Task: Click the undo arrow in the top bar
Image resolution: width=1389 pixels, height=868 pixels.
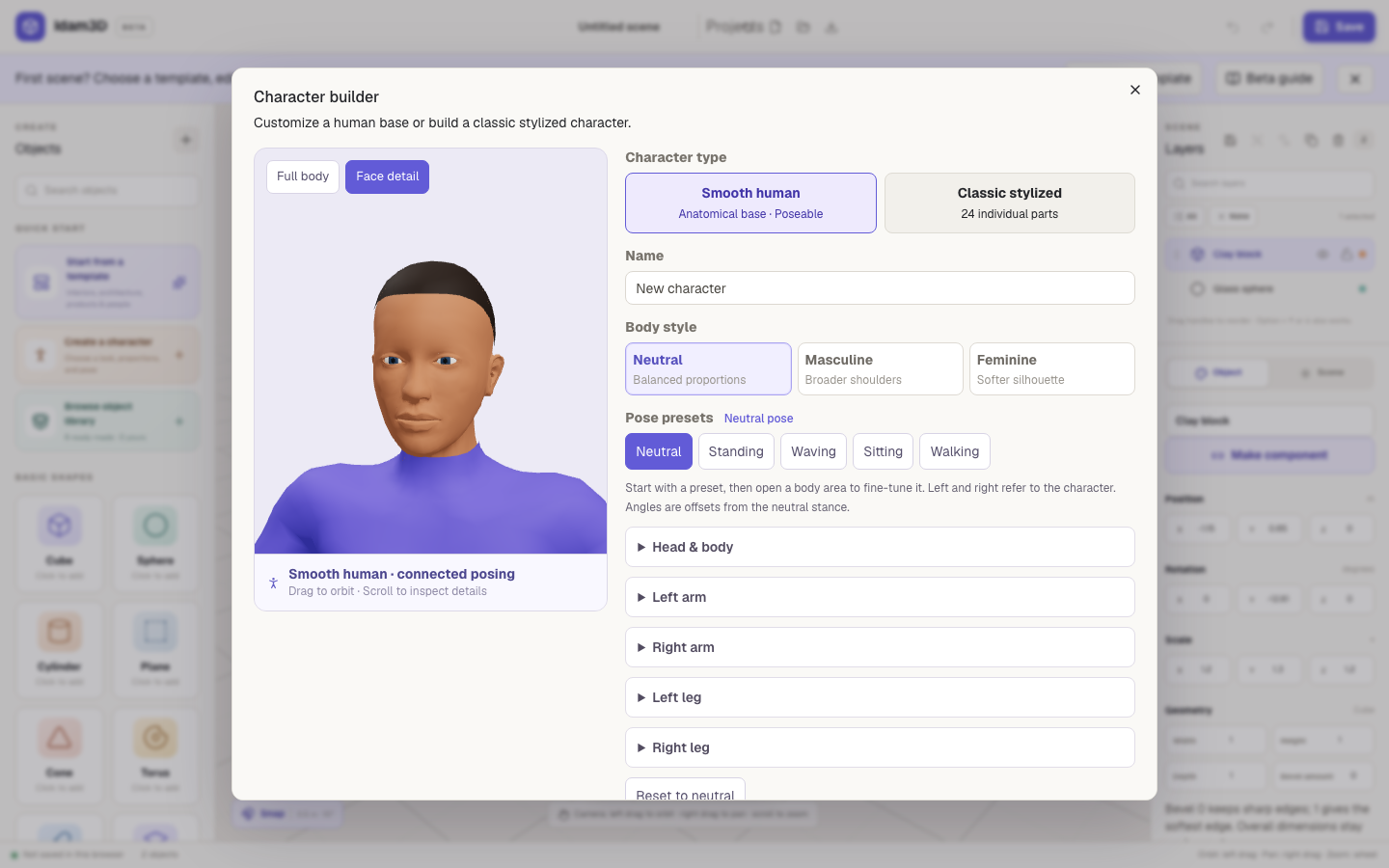Action: [1233, 27]
